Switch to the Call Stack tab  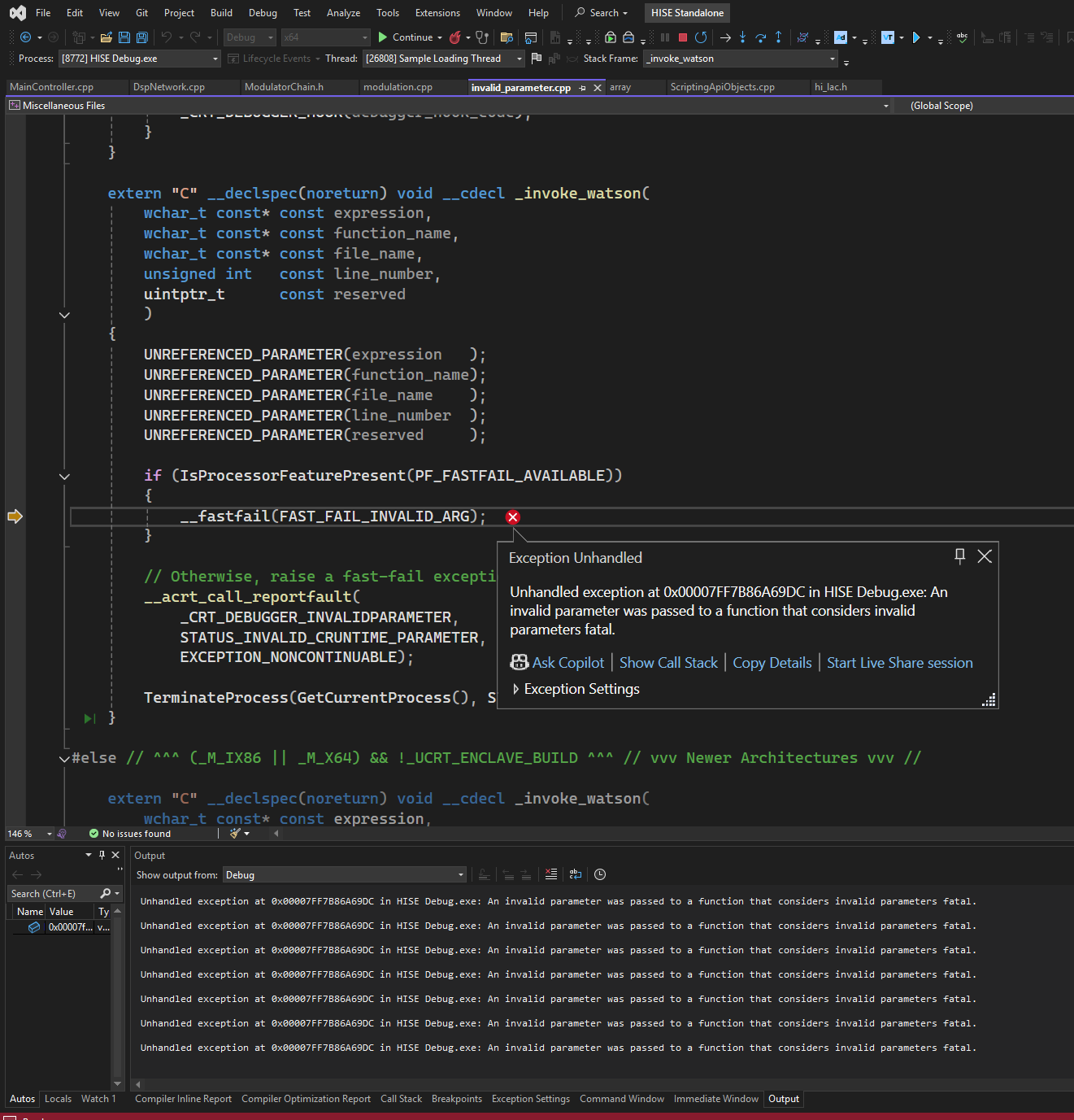(401, 1099)
